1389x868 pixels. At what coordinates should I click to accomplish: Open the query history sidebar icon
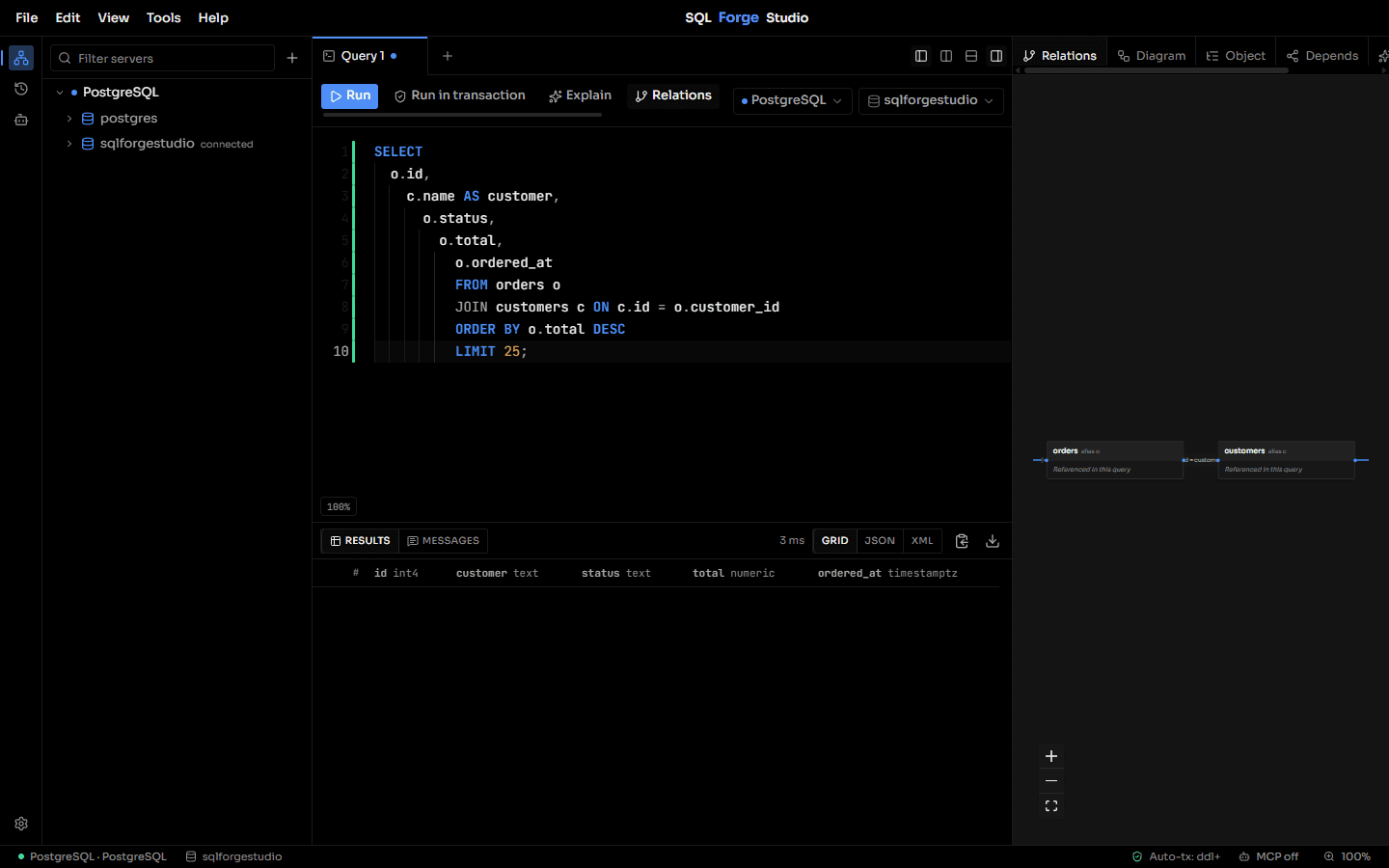21,89
